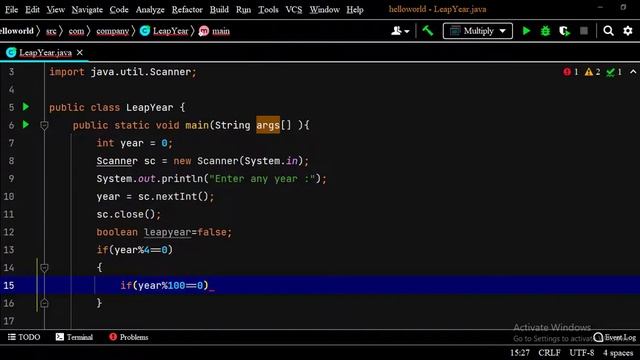Start debugging with the bug icon
The height and width of the screenshot is (360, 640).
(545, 31)
